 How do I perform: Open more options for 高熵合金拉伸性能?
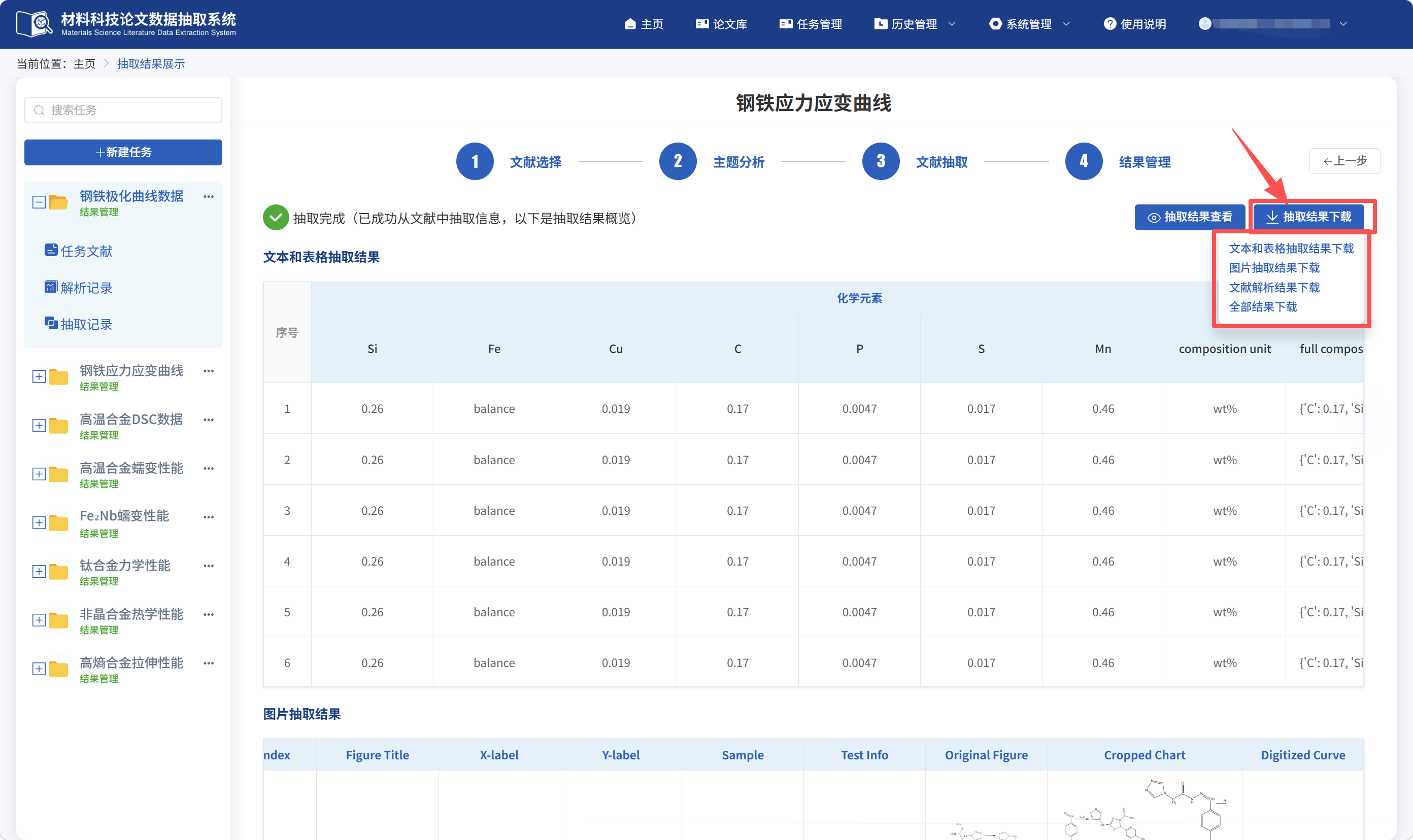pyautogui.click(x=209, y=663)
